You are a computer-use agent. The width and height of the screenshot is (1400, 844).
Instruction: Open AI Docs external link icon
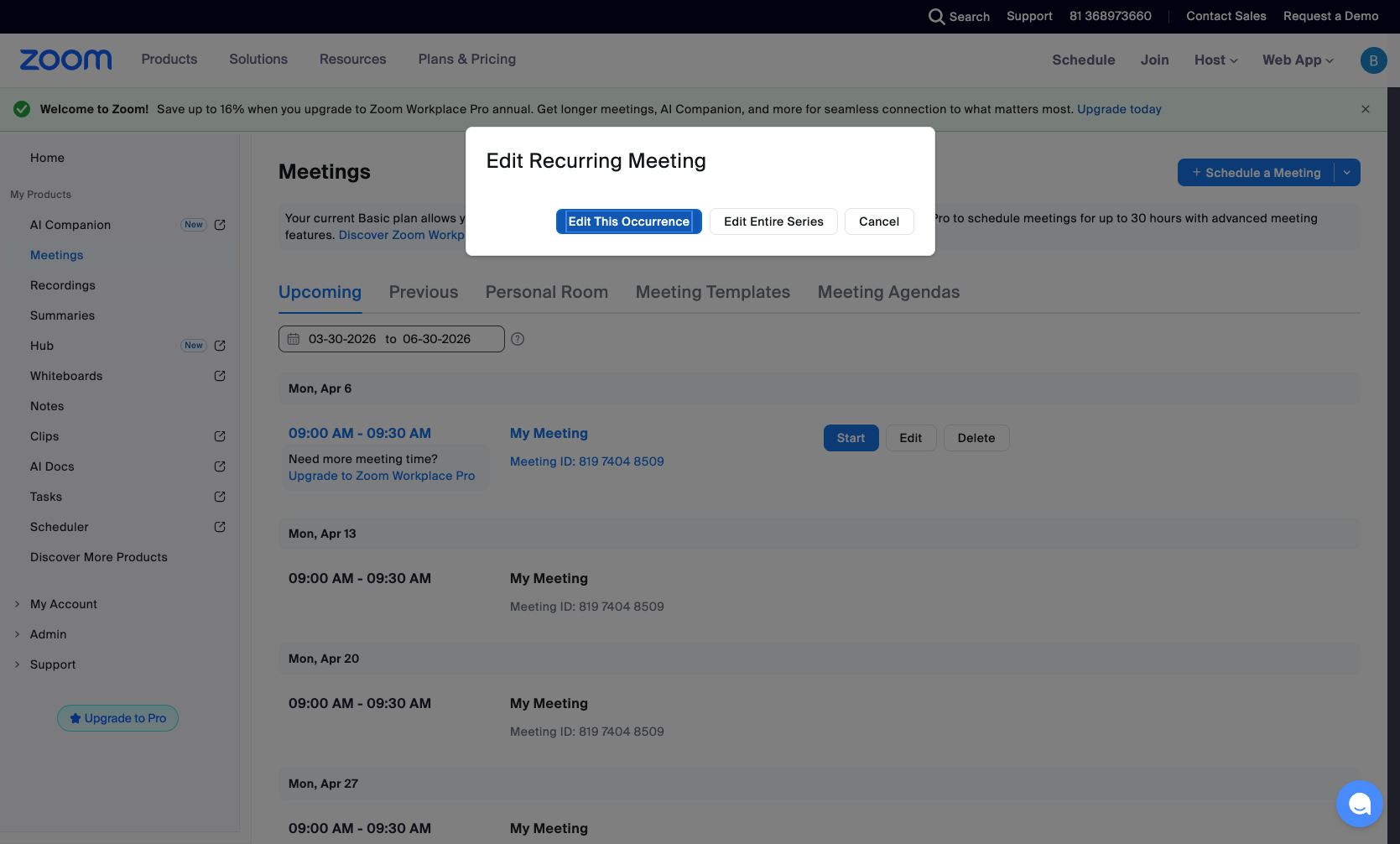pos(220,466)
